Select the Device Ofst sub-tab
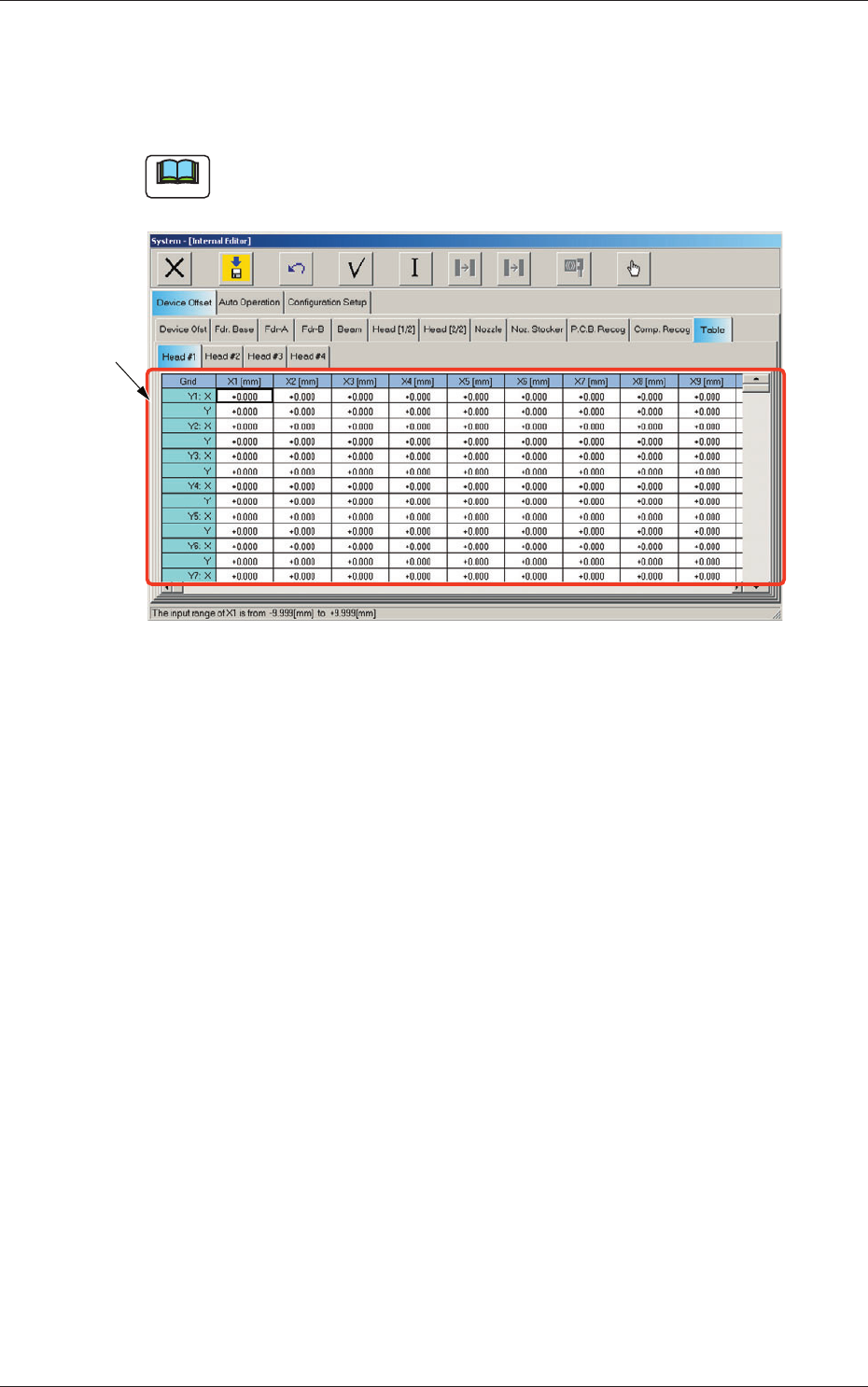 (x=183, y=329)
